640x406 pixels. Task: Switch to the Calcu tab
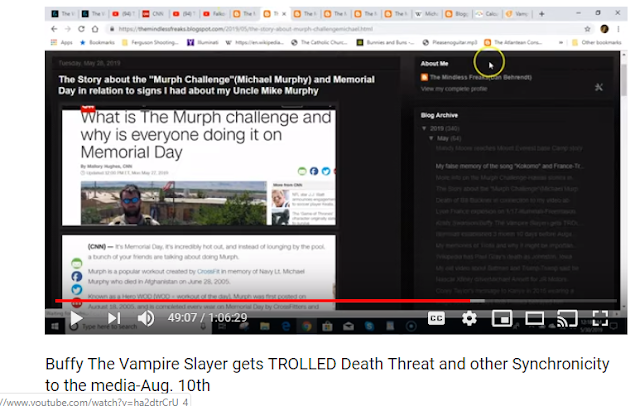(x=487, y=14)
